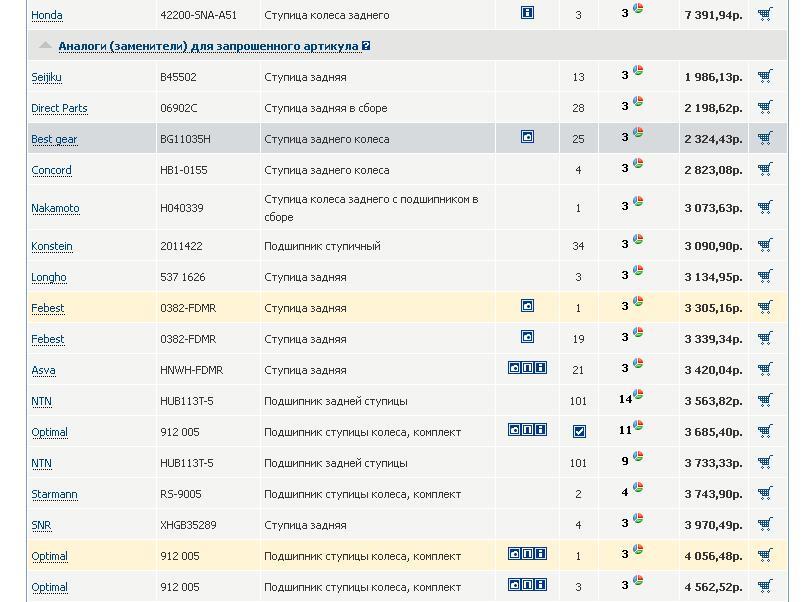Viewport: 810px width, 602px height.
Task: Open the statistics pie icon for Concord
Action: pos(638,163)
